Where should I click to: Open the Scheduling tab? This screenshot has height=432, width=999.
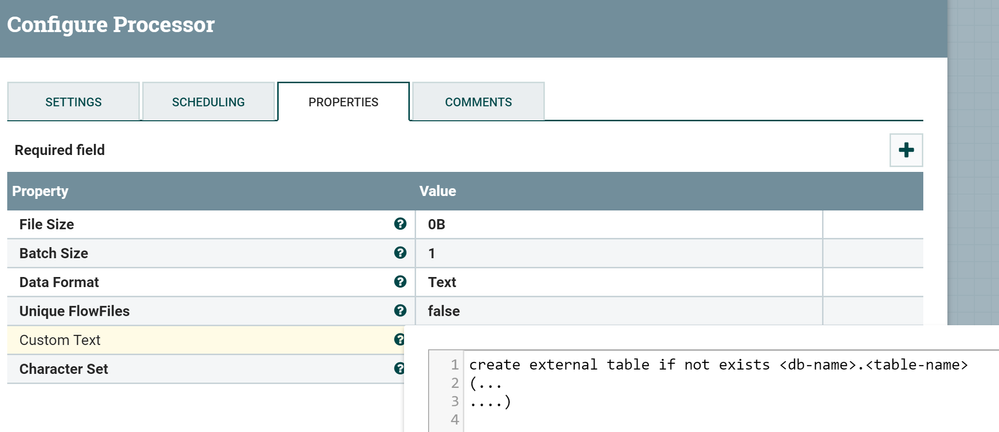(x=208, y=102)
